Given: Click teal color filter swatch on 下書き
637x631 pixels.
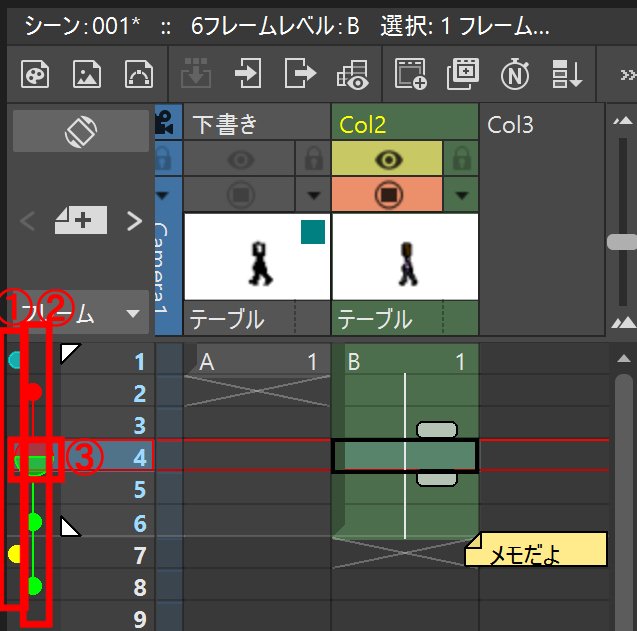Looking at the screenshot, I should click(313, 232).
